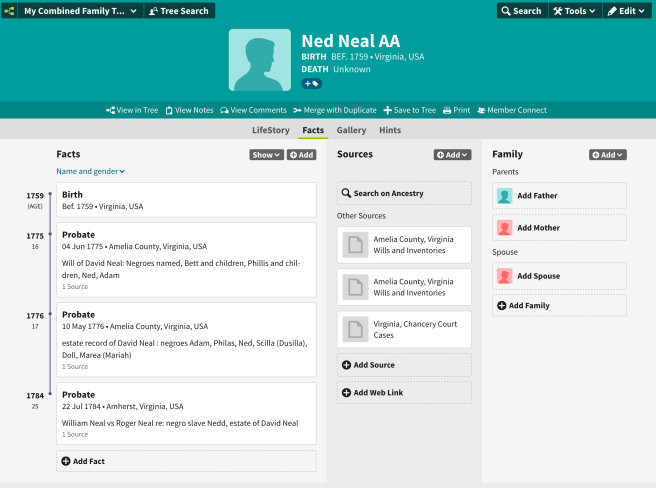Click Search on Ancestry
Viewport: 656px width, 488px height.
(404, 193)
